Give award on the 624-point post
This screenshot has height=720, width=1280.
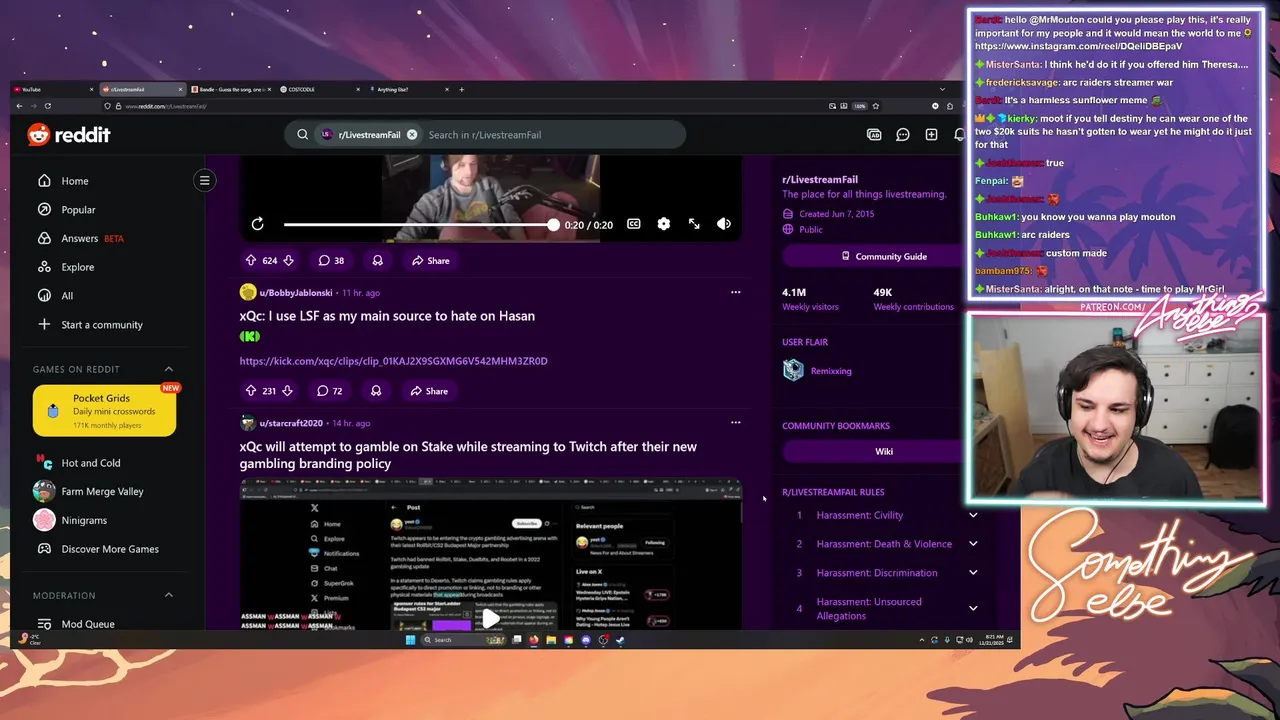point(378,260)
